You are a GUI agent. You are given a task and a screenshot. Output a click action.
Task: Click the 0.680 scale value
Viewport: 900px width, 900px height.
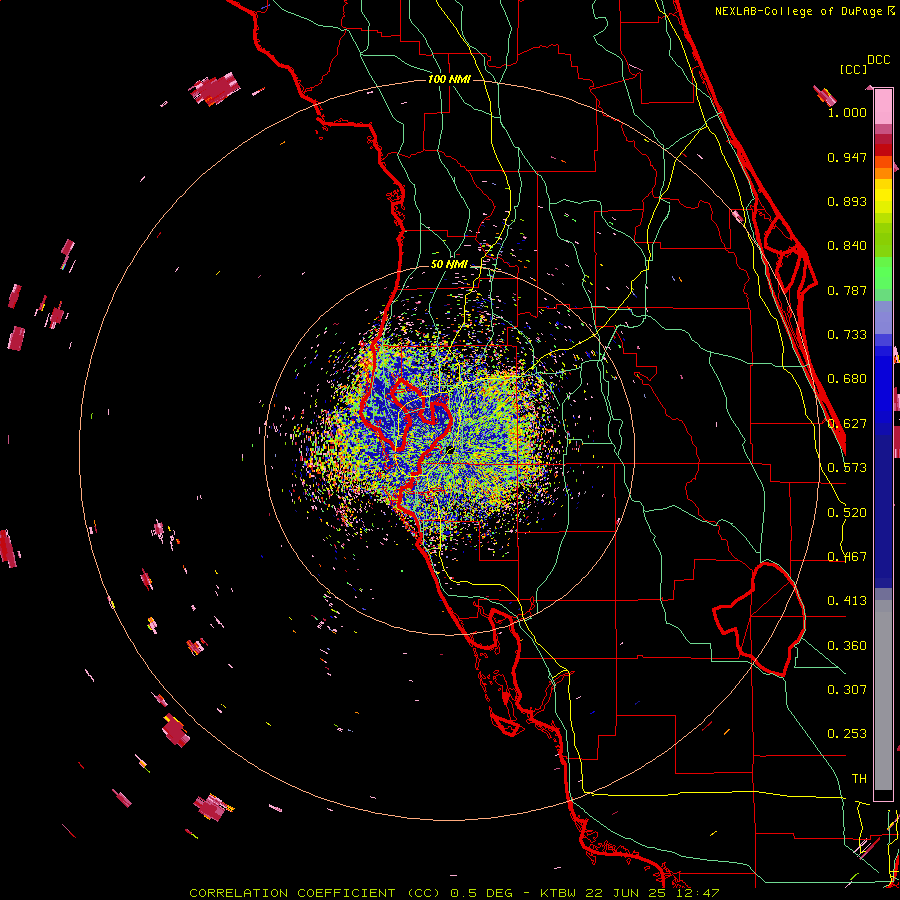pos(847,379)
